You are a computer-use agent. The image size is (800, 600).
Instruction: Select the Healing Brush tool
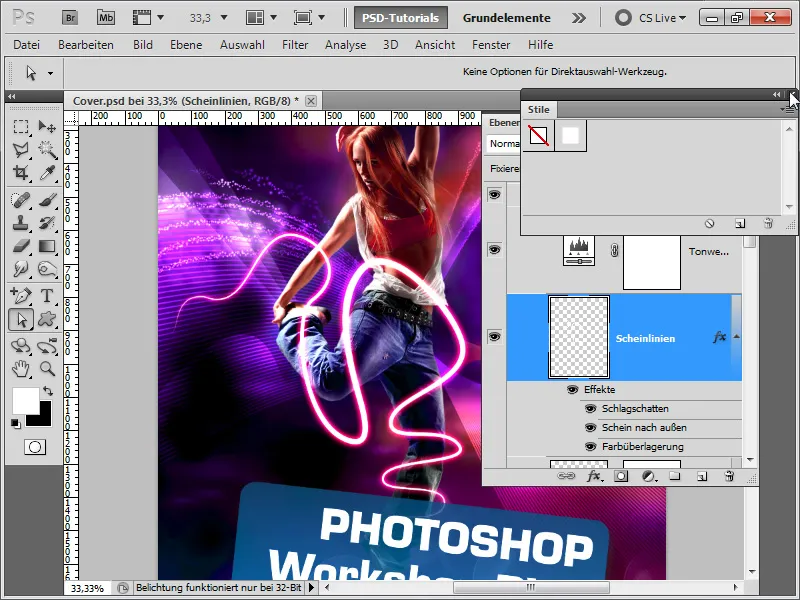21,200
